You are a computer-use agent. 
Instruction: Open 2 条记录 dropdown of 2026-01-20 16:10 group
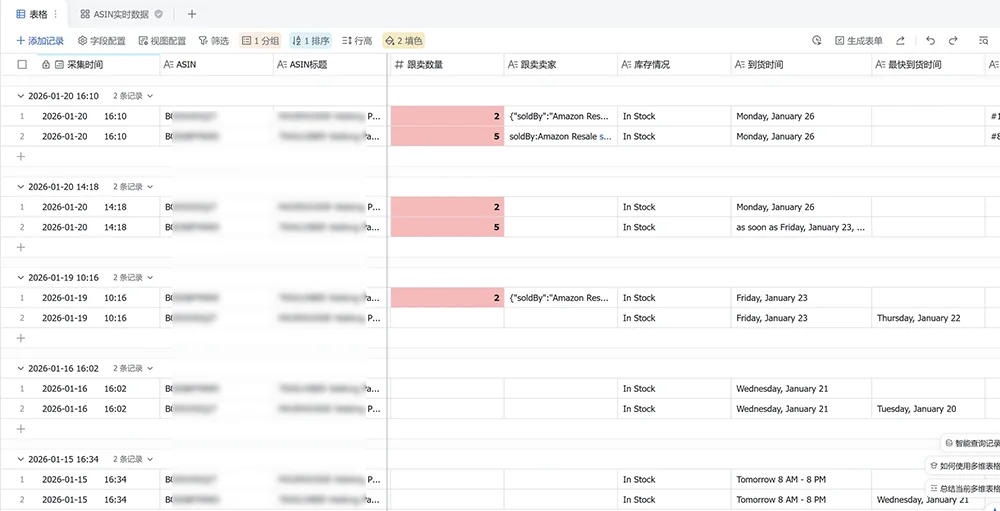[133, 96]
